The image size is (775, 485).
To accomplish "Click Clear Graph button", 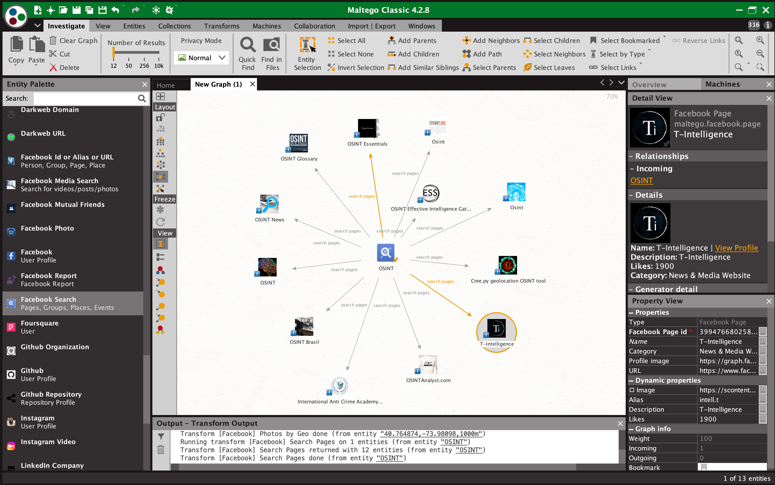I will [x=73, y=41].
